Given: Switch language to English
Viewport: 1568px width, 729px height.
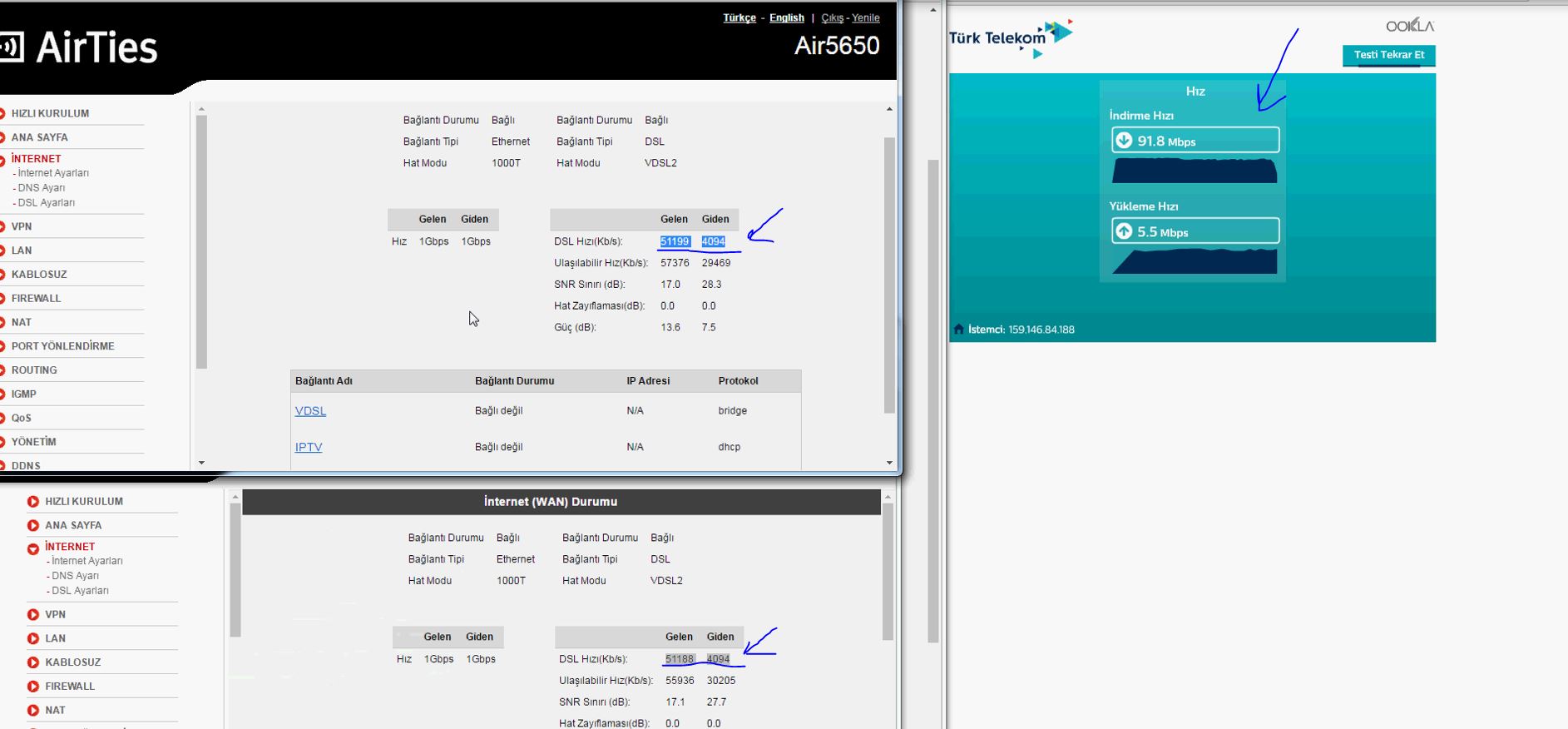Looking at the screenshot, I should pos(787,18).
